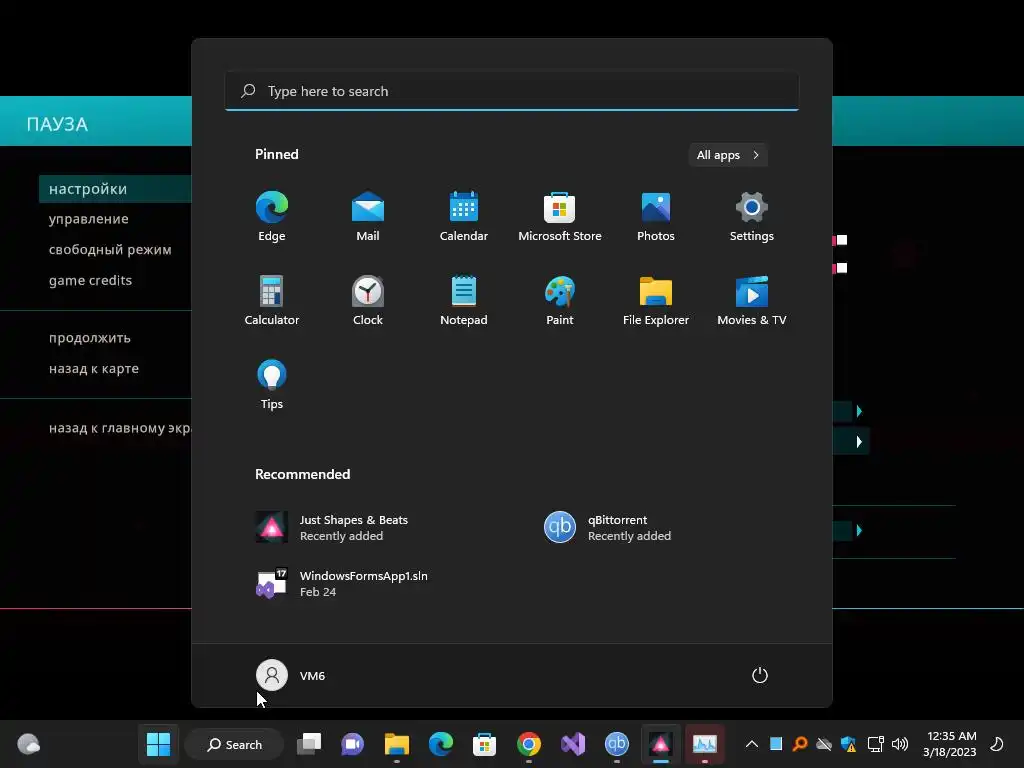Open Windows Security shield tray icon
Viewport: 1024px width, 768px height.
tap(848, 744)
